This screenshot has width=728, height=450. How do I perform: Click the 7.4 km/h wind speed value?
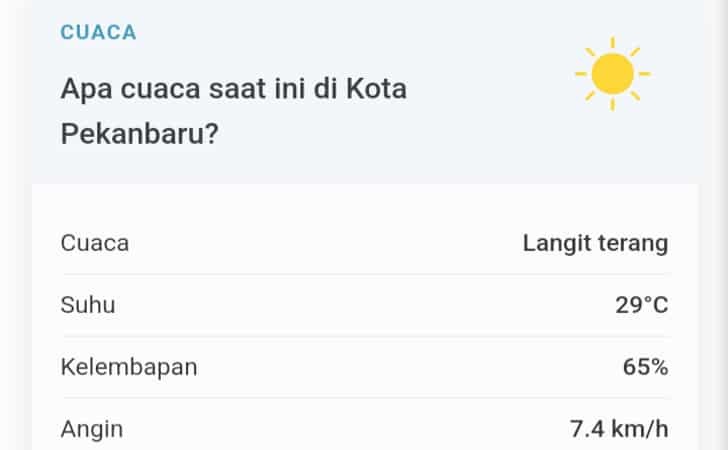619,429
